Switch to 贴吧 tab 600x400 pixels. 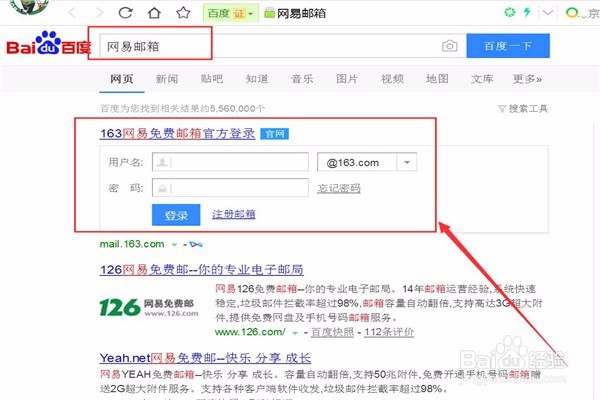[212, 79]
